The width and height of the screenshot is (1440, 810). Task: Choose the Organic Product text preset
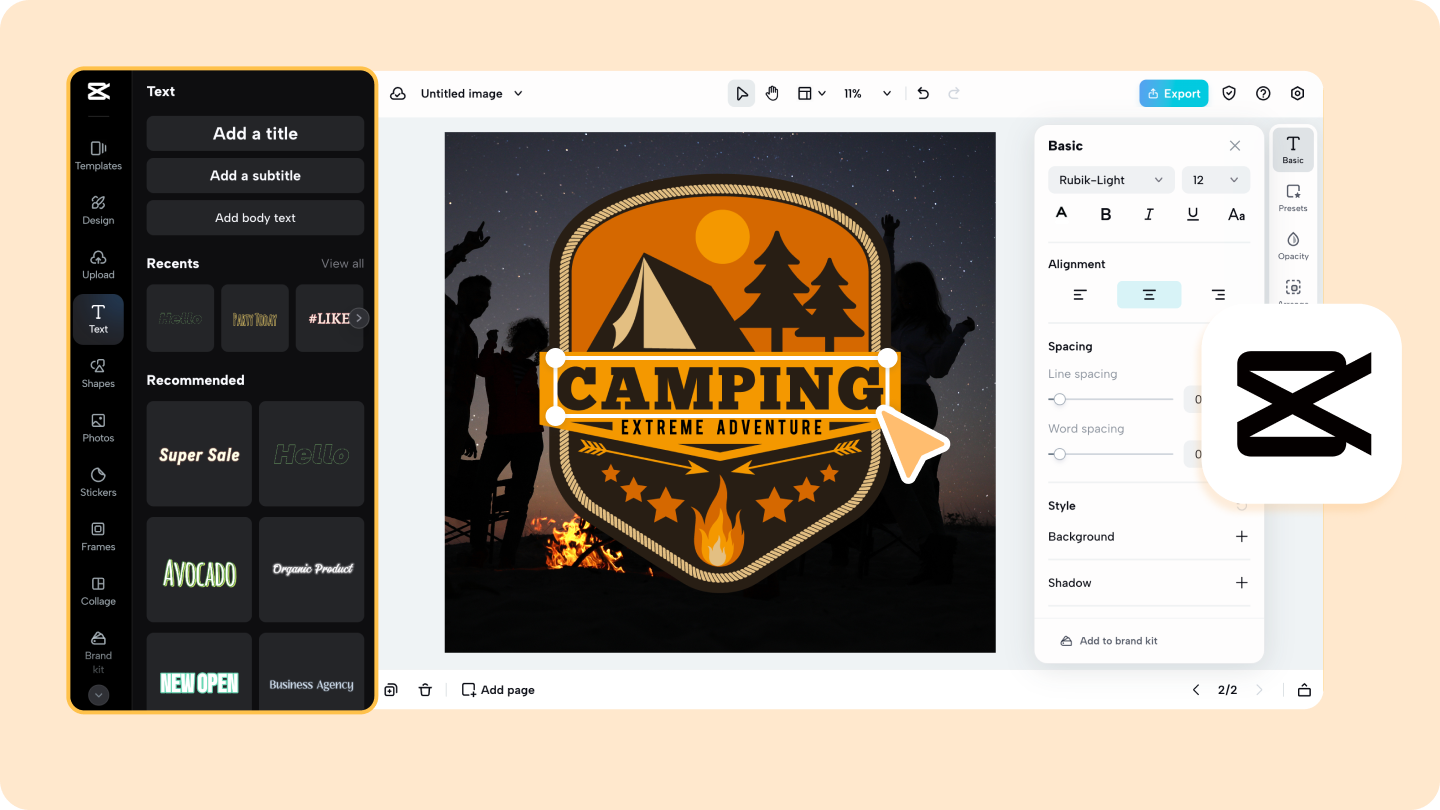(312, 570)
